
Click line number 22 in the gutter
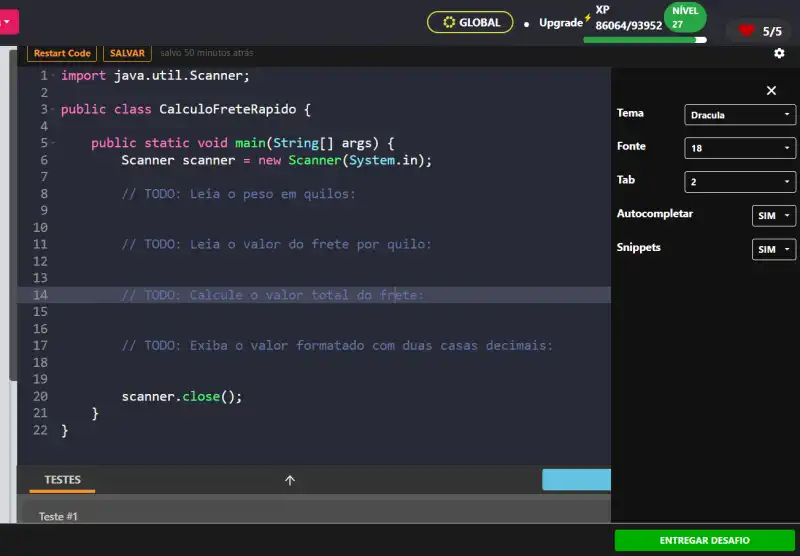[x=40, y=430]
